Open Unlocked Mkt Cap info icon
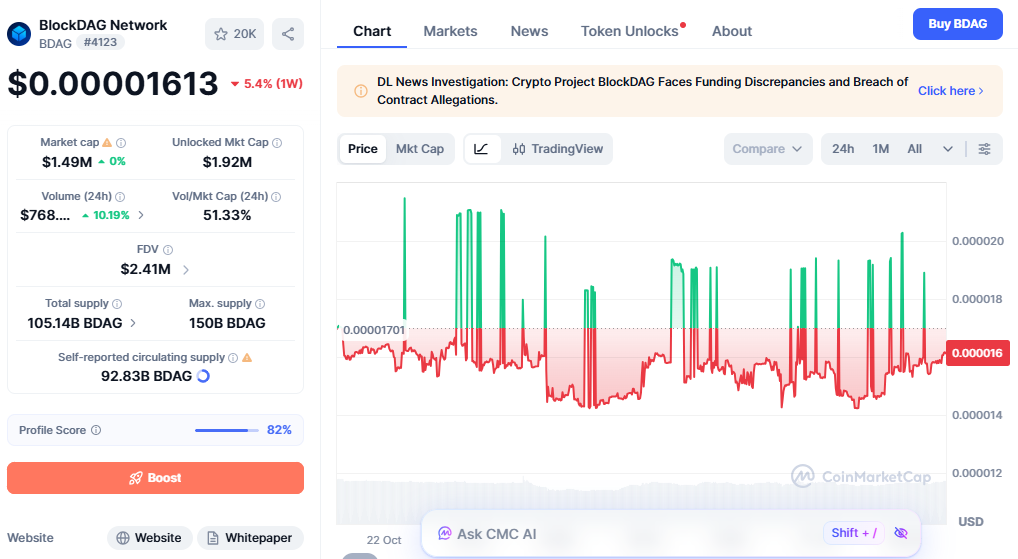The width and height of the screenshot is (1018, 559). click(x=277, y=143)
